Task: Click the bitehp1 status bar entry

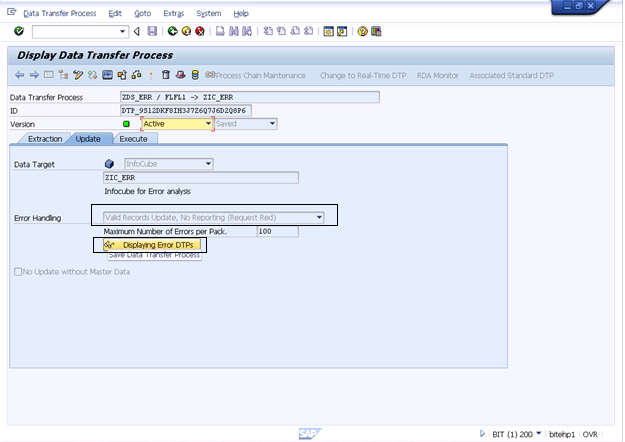Action: coord(562,434)
